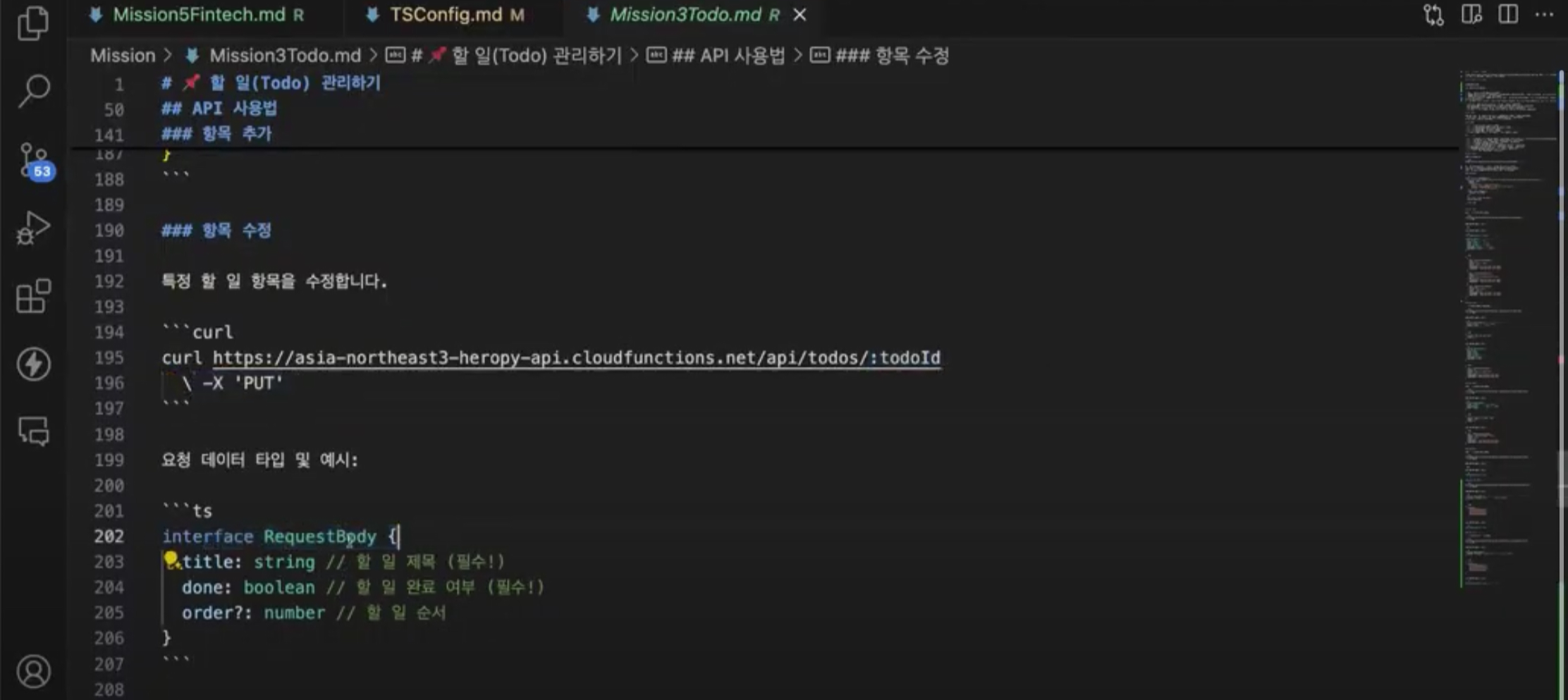
Task: Click the heroku API todos URL link
Action: (577, 358)
